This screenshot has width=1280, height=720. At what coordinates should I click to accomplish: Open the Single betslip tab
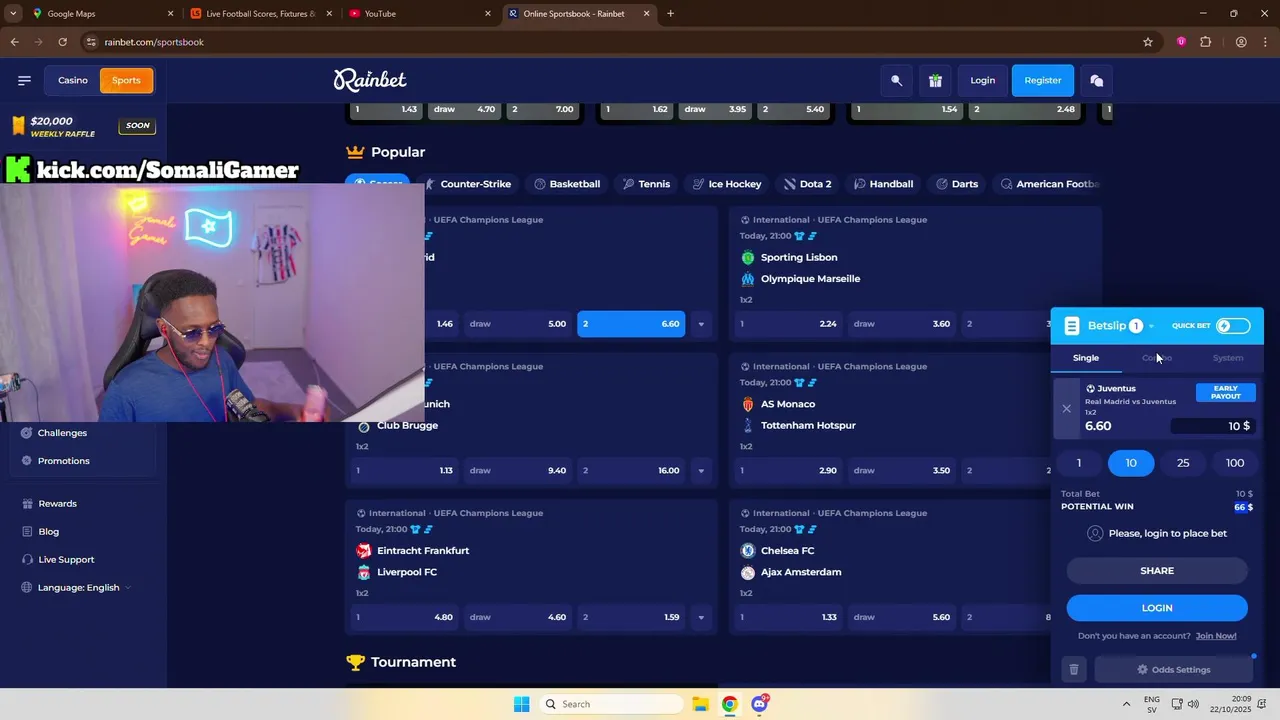click(1086, 358)
